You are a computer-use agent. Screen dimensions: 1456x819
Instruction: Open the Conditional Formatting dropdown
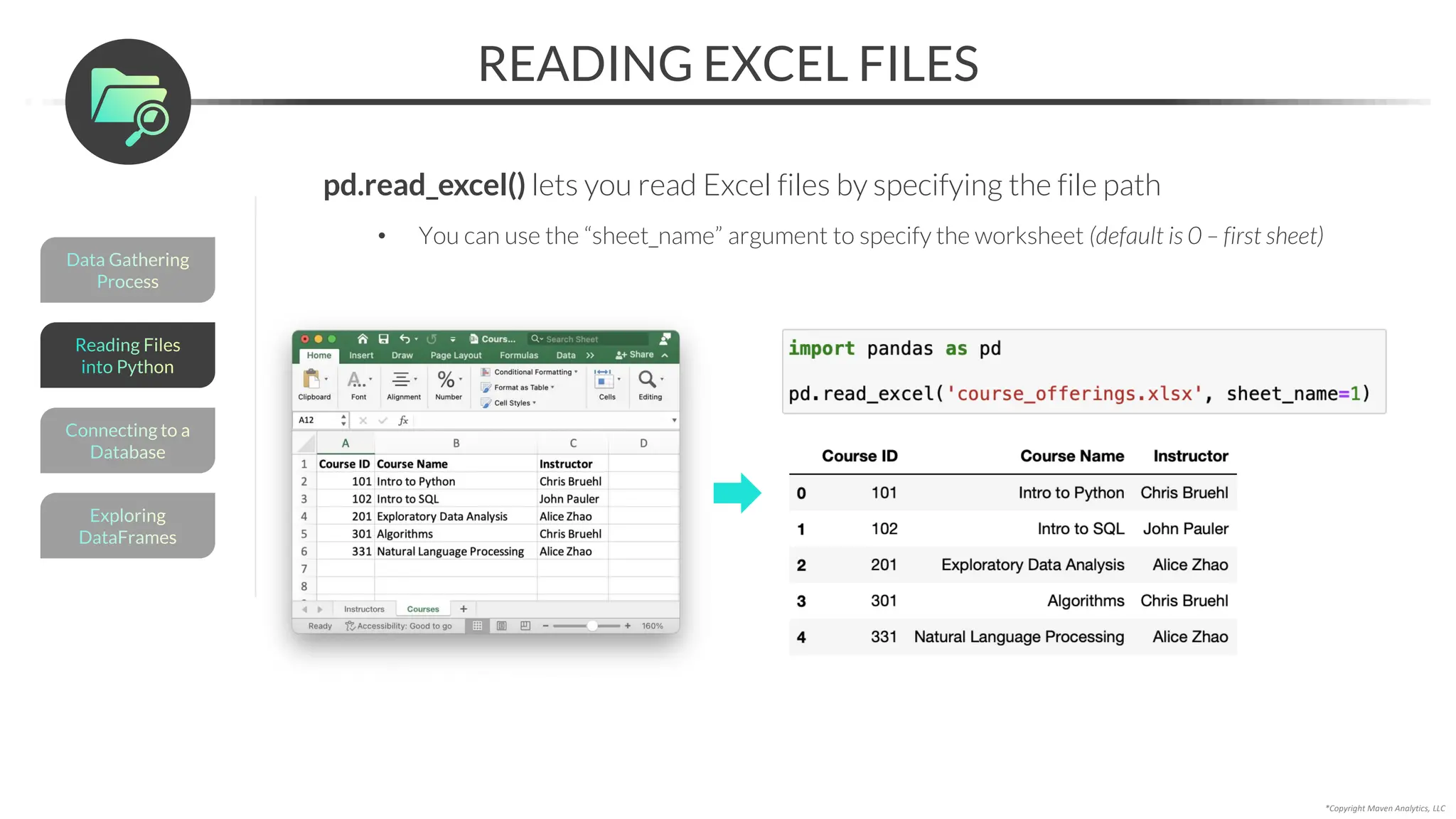point(529,372)
